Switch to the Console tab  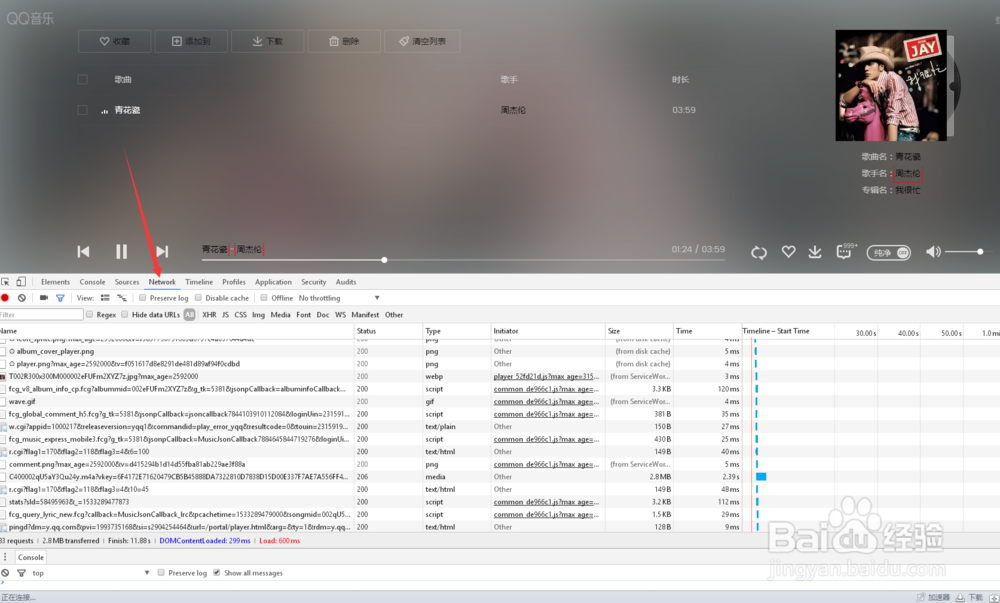pos(92,282)
